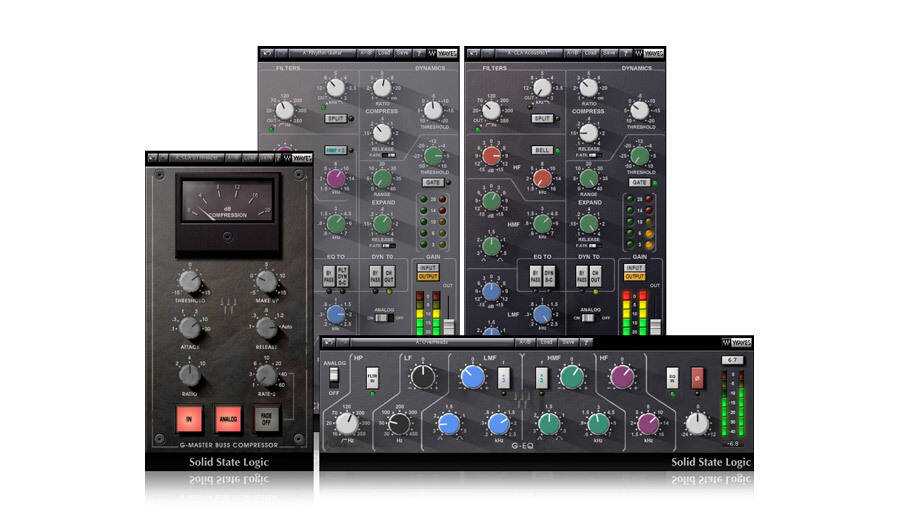This screenshot has height=511, width=900.
Task: Click the HP frequency knob on the G-EQ
Action: point(347,424)
